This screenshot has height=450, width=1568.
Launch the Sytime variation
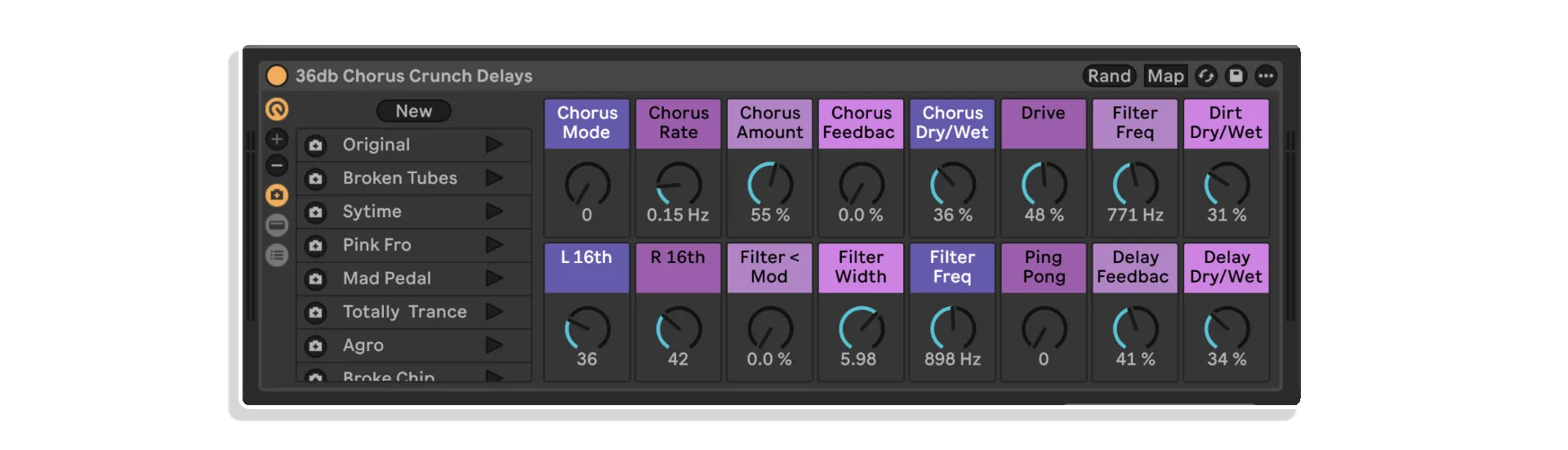click(x=494, y=212)
